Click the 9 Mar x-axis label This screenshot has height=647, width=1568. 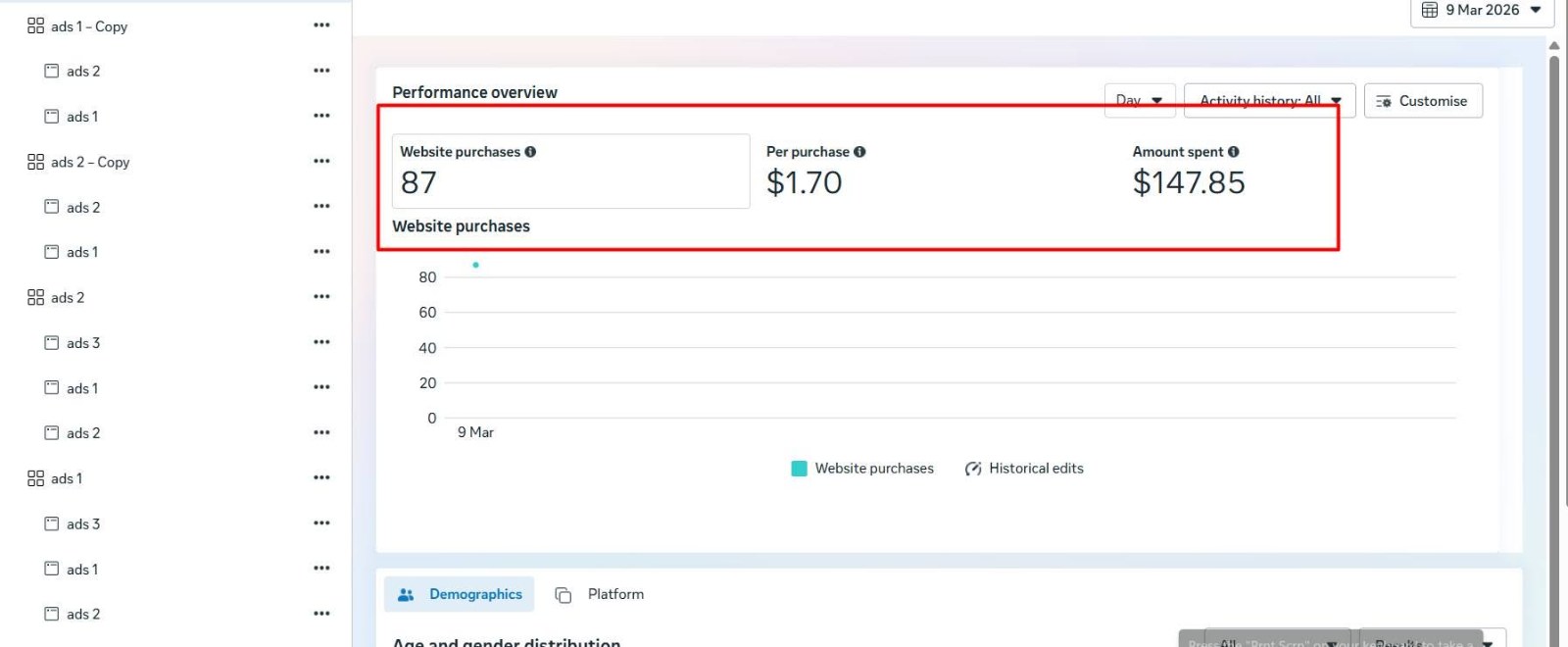click(x=475, y=432)
